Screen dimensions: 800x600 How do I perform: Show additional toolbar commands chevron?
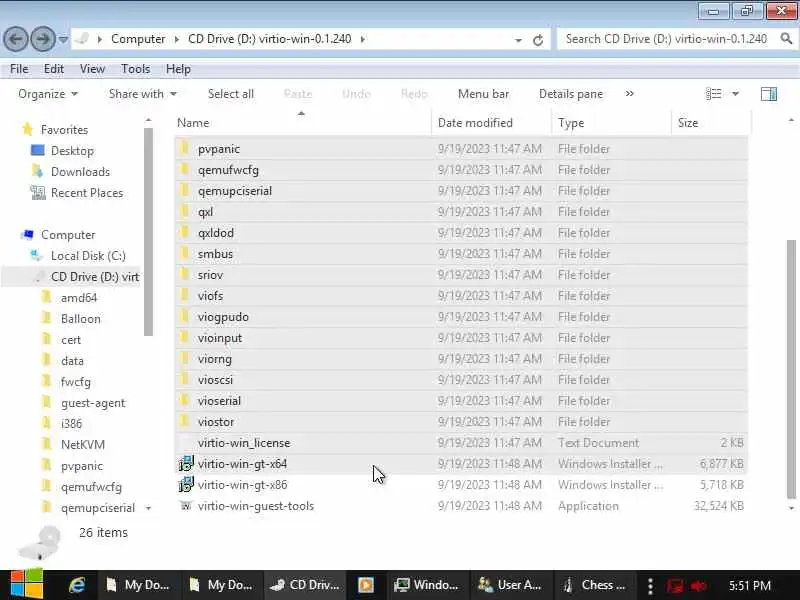point(630,94)
